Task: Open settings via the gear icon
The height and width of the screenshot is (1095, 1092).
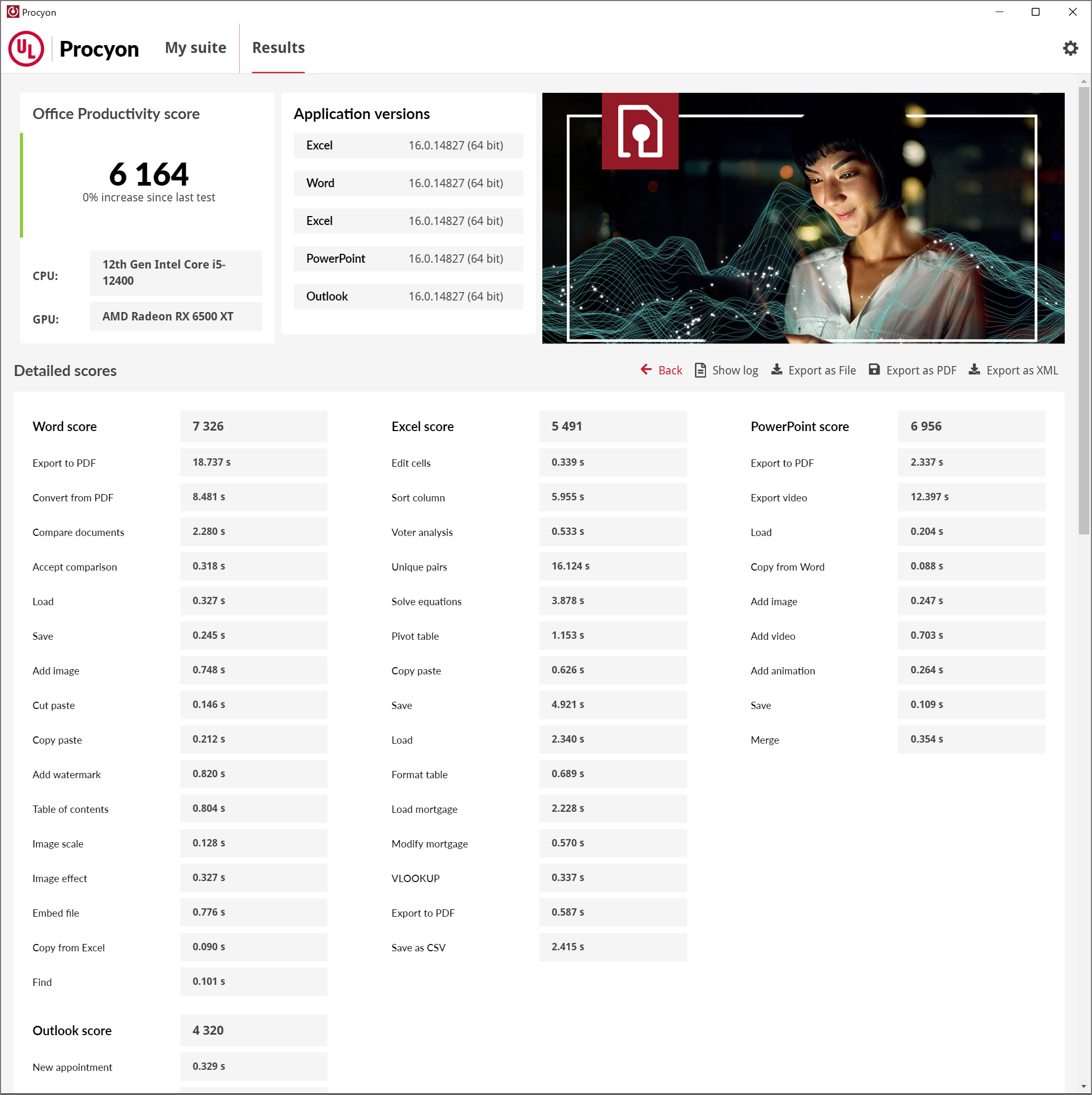Action: point(1070,48)
